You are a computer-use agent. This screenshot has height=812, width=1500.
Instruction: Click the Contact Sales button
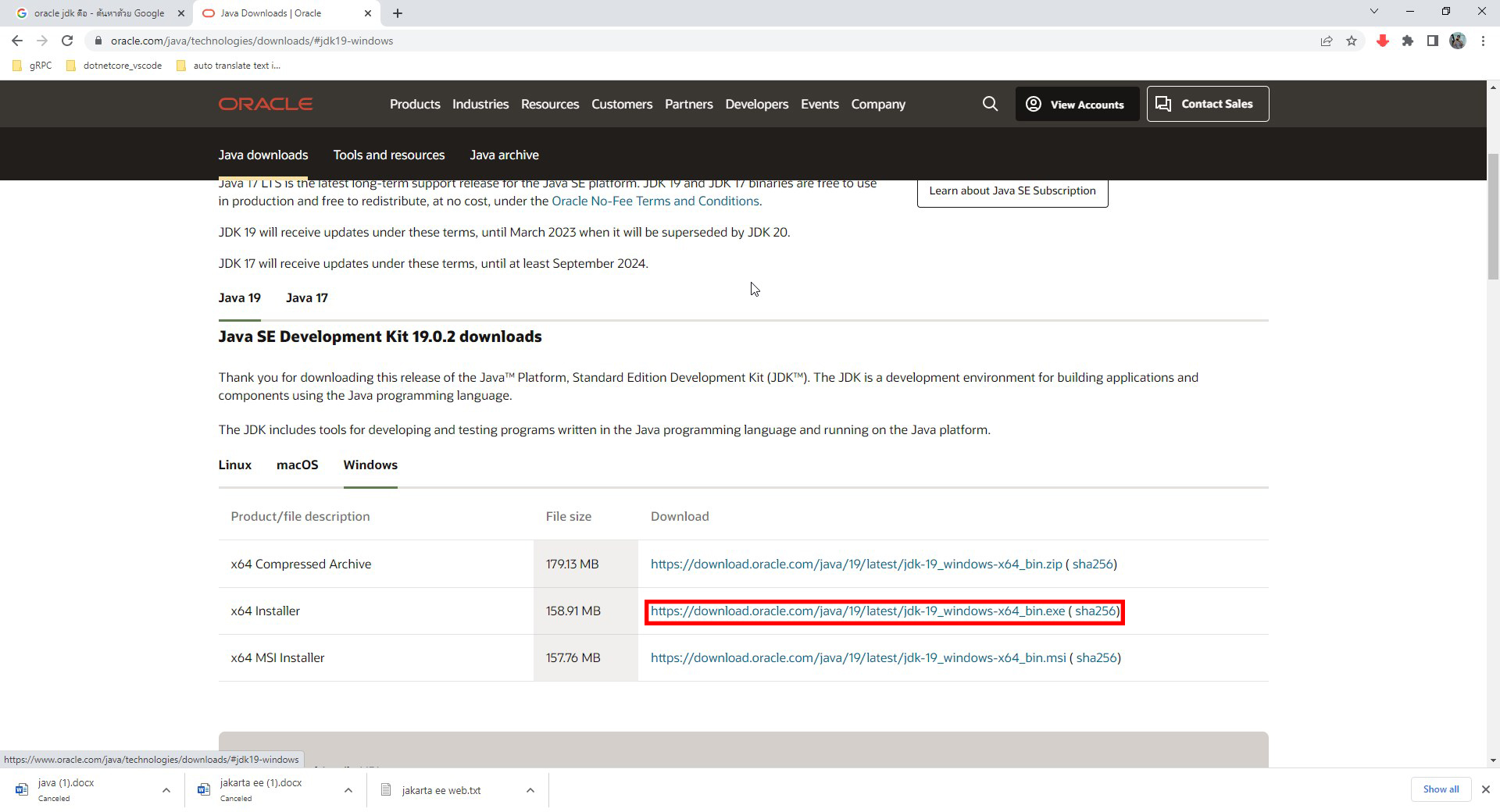(1208, 104)
